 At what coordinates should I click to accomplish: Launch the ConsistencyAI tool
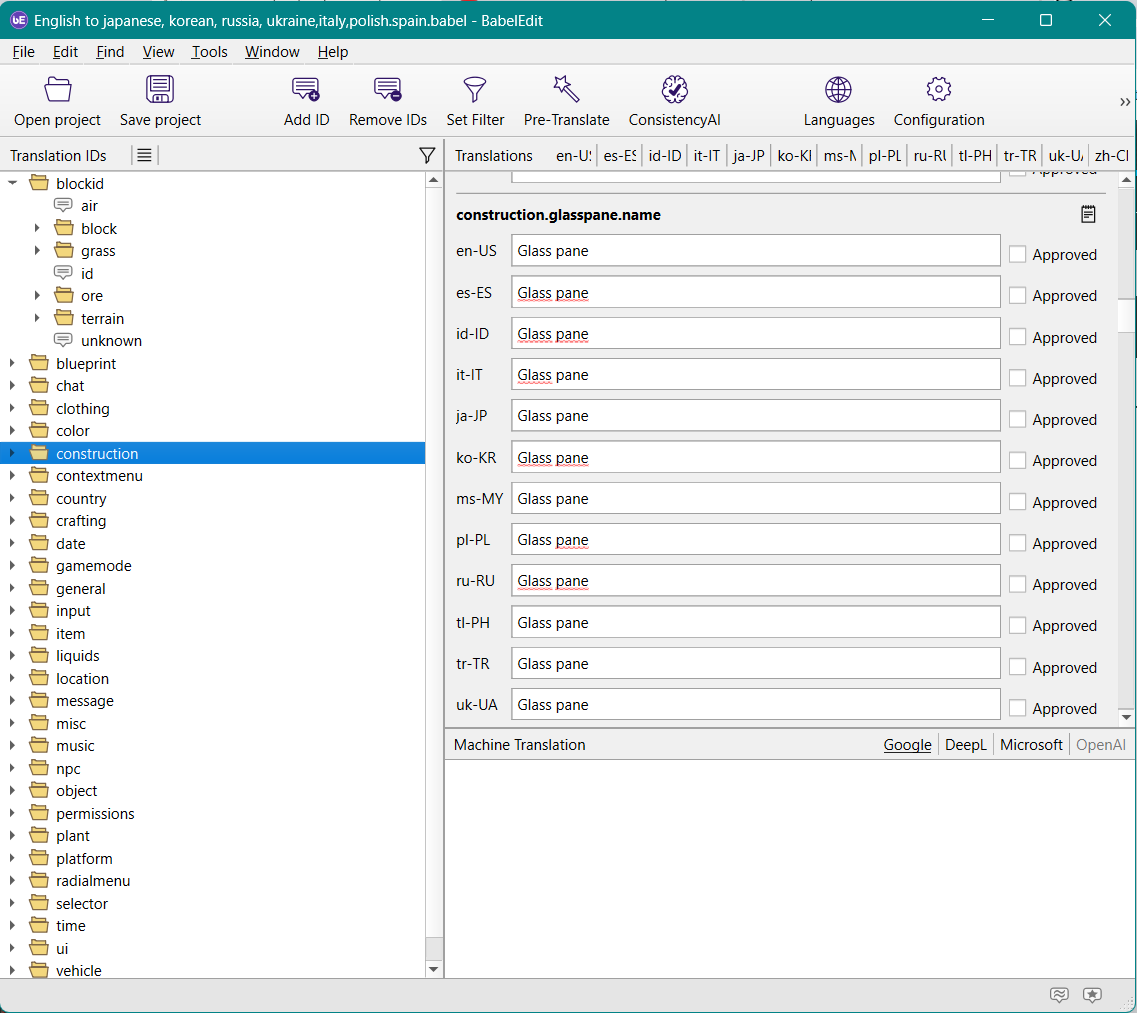pos(674,91)
